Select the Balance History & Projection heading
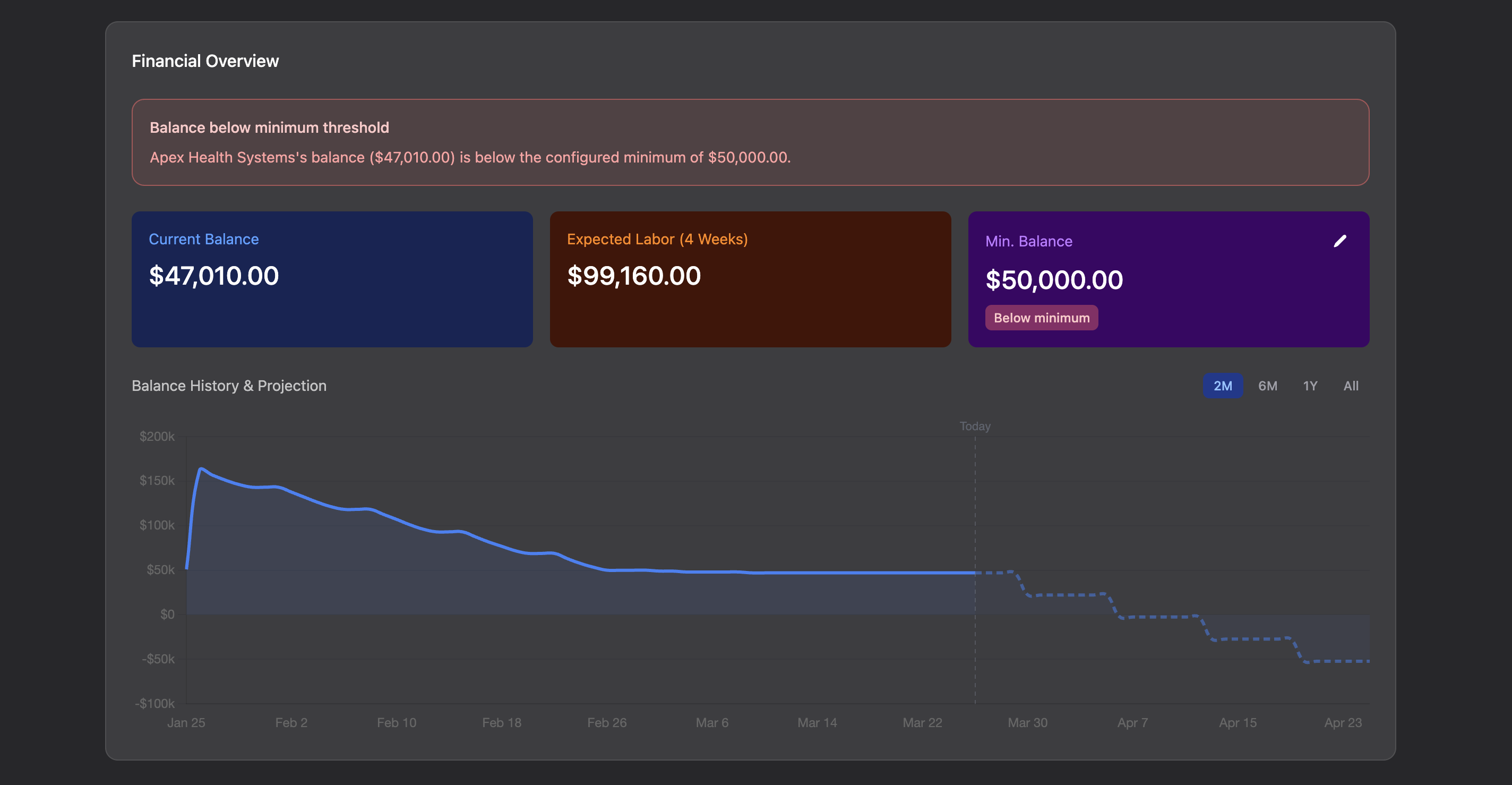Viewport: 1512px width, 785px height. 229,386
